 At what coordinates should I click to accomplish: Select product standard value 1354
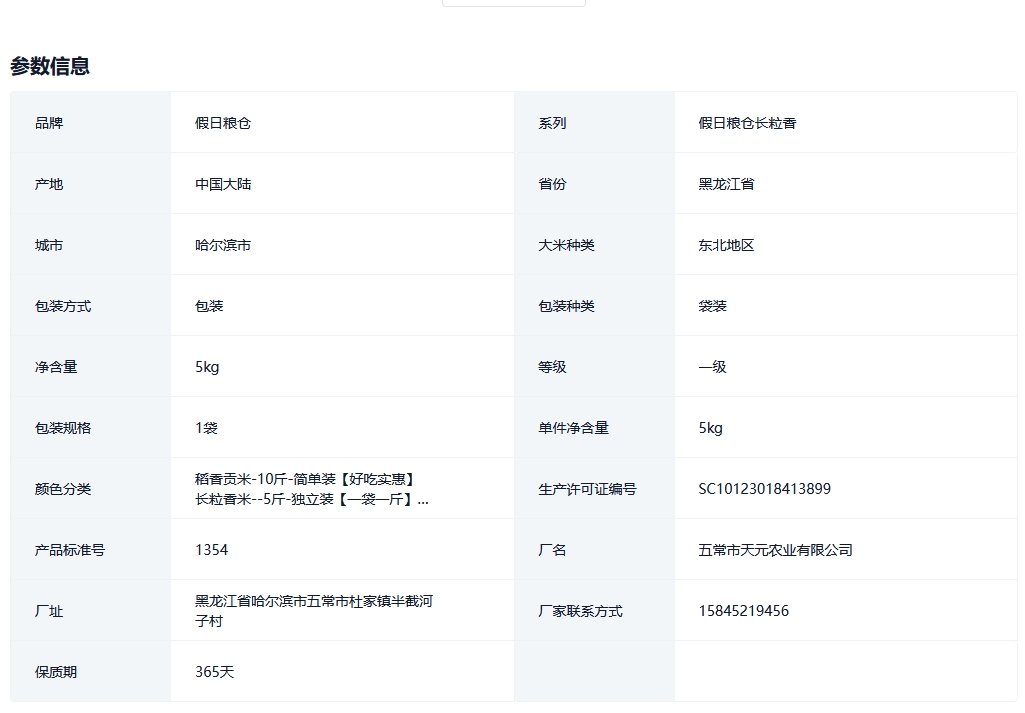(212, 550)
